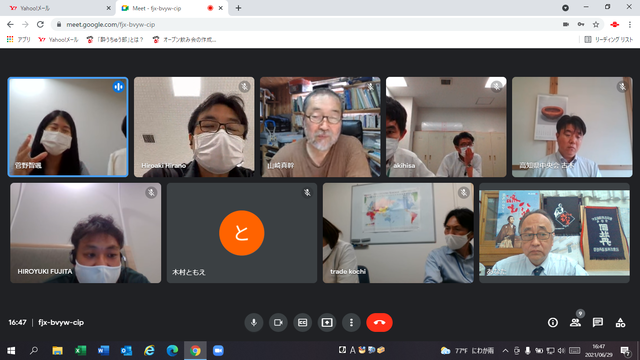
Task: Go forward in browser history
Action: click(x=25, y=24)
